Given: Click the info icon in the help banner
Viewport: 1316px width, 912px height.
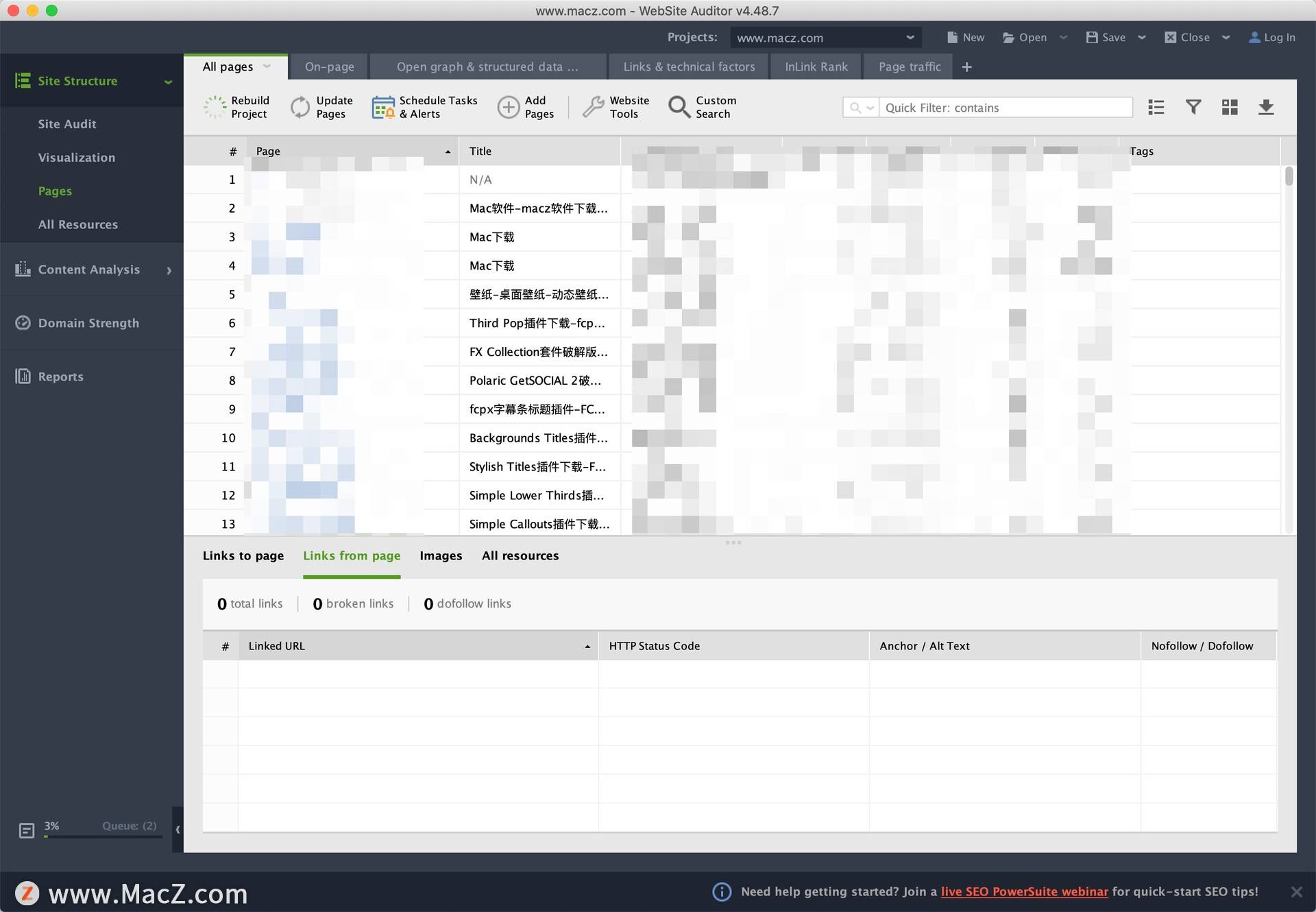Looking at the screenshot, I should pos(722,891).
